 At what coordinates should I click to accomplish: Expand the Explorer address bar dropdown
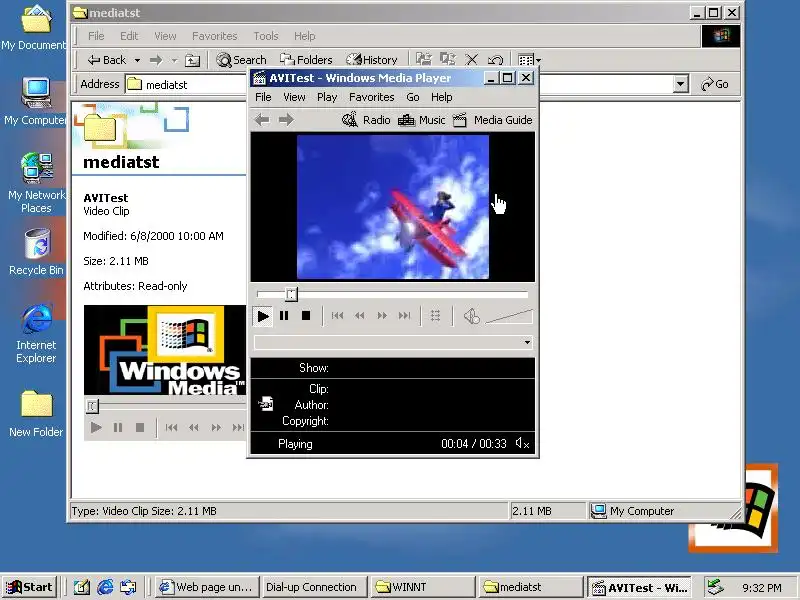pyautogui.click(x=680, y=84)
